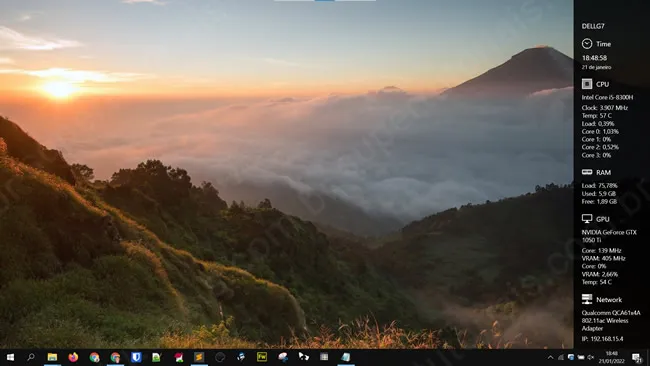This screenshot has width=650, height=366.
Task: Click the CPU 'Temp: 57 C' reading
Action: (x=597, y=115)
